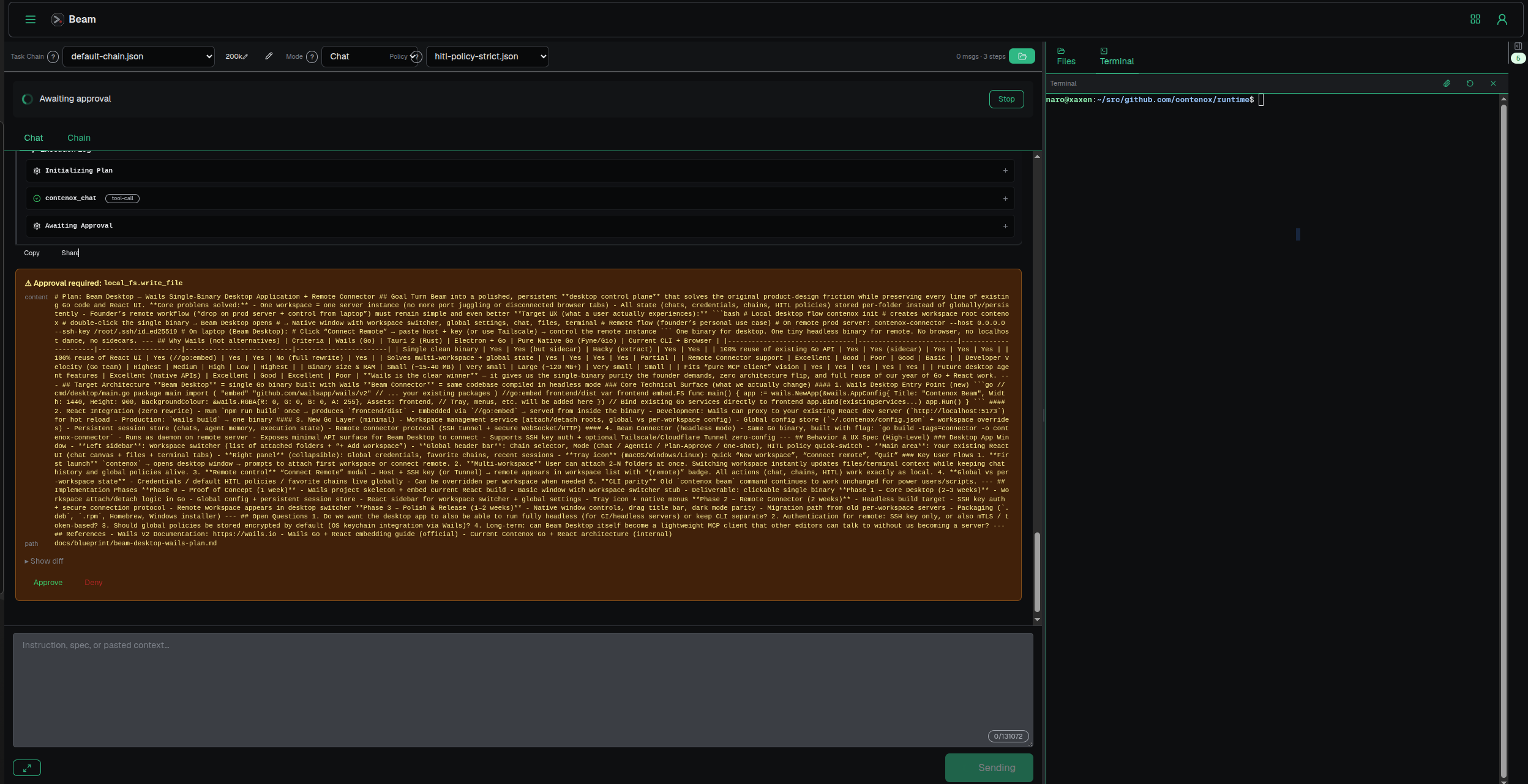Expand the Initializing Plan log entry

coord(1005,171)
